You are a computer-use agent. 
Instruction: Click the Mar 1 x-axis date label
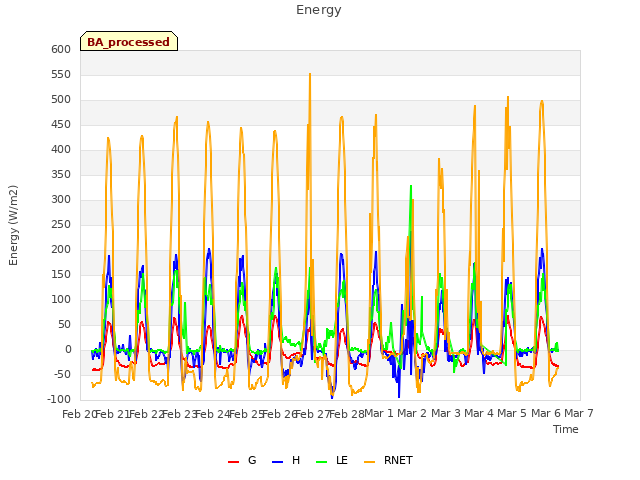(x=379, y=414)
